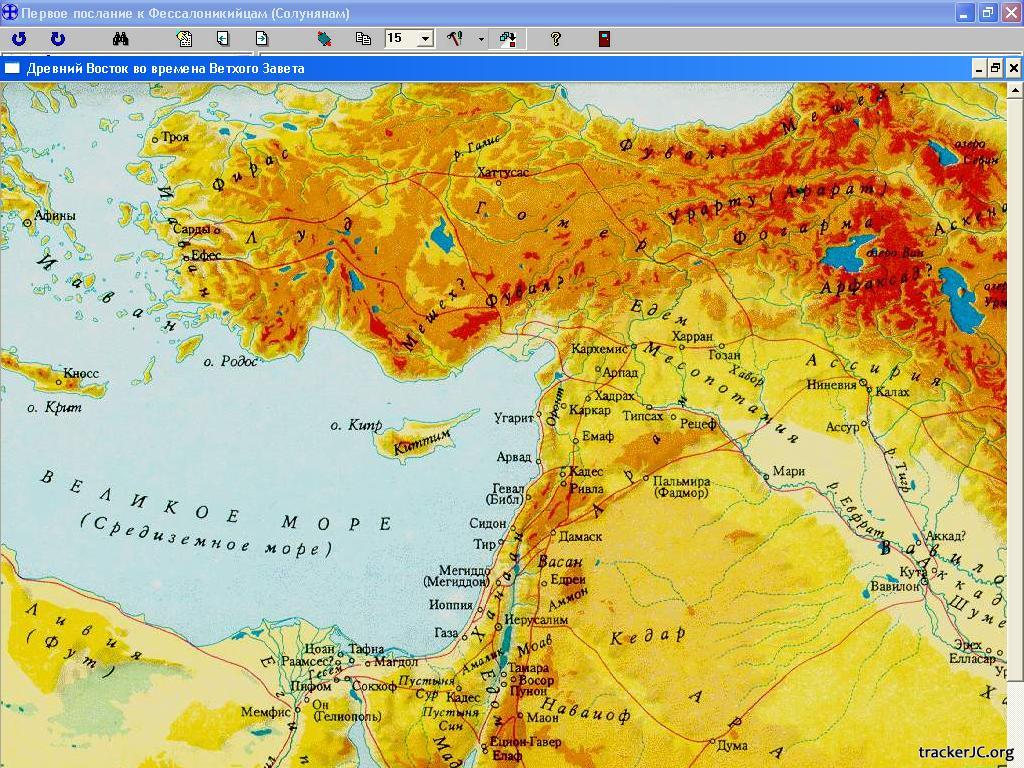Open the hammer tools settings icon

(x=455, y=39)
